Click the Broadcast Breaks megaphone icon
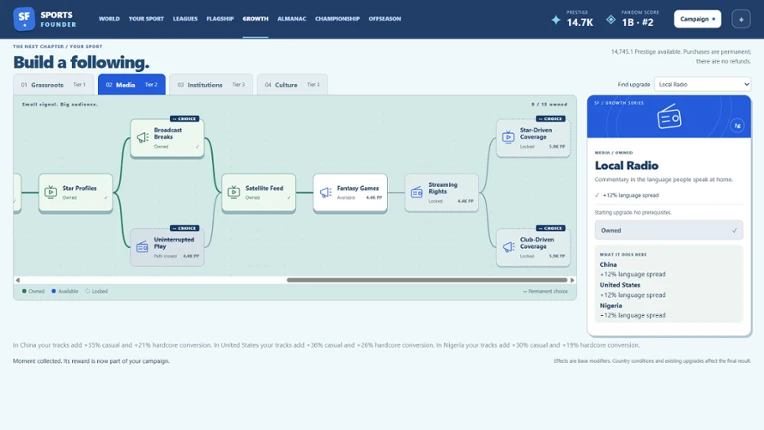The height and width of the screenshot is (430, 764). click(142, 137)
